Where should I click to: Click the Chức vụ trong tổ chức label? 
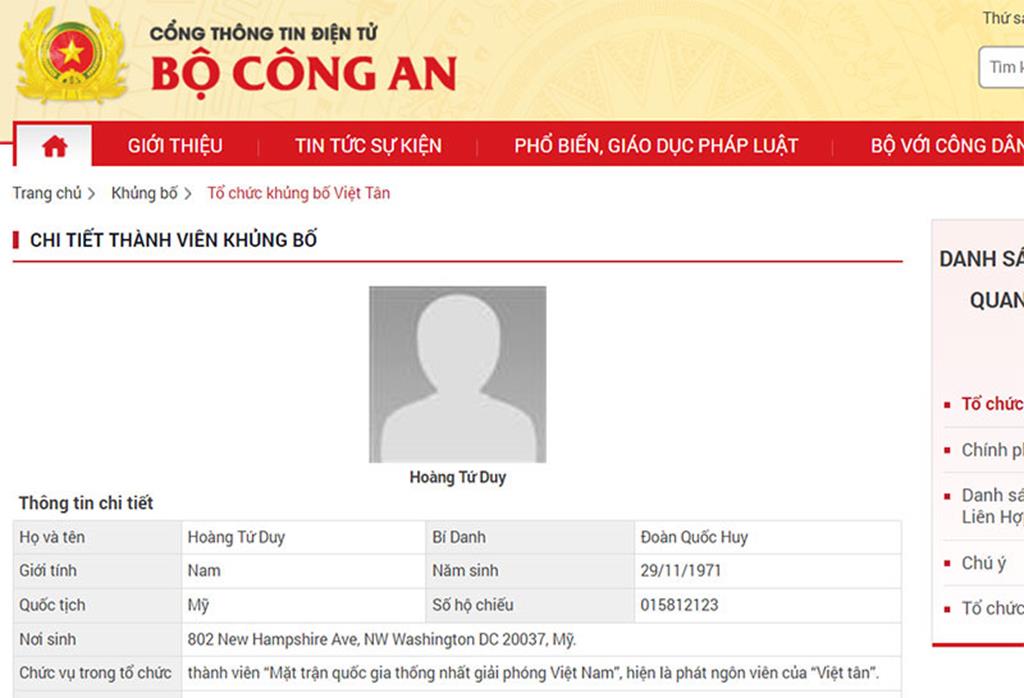coord(95,673)
